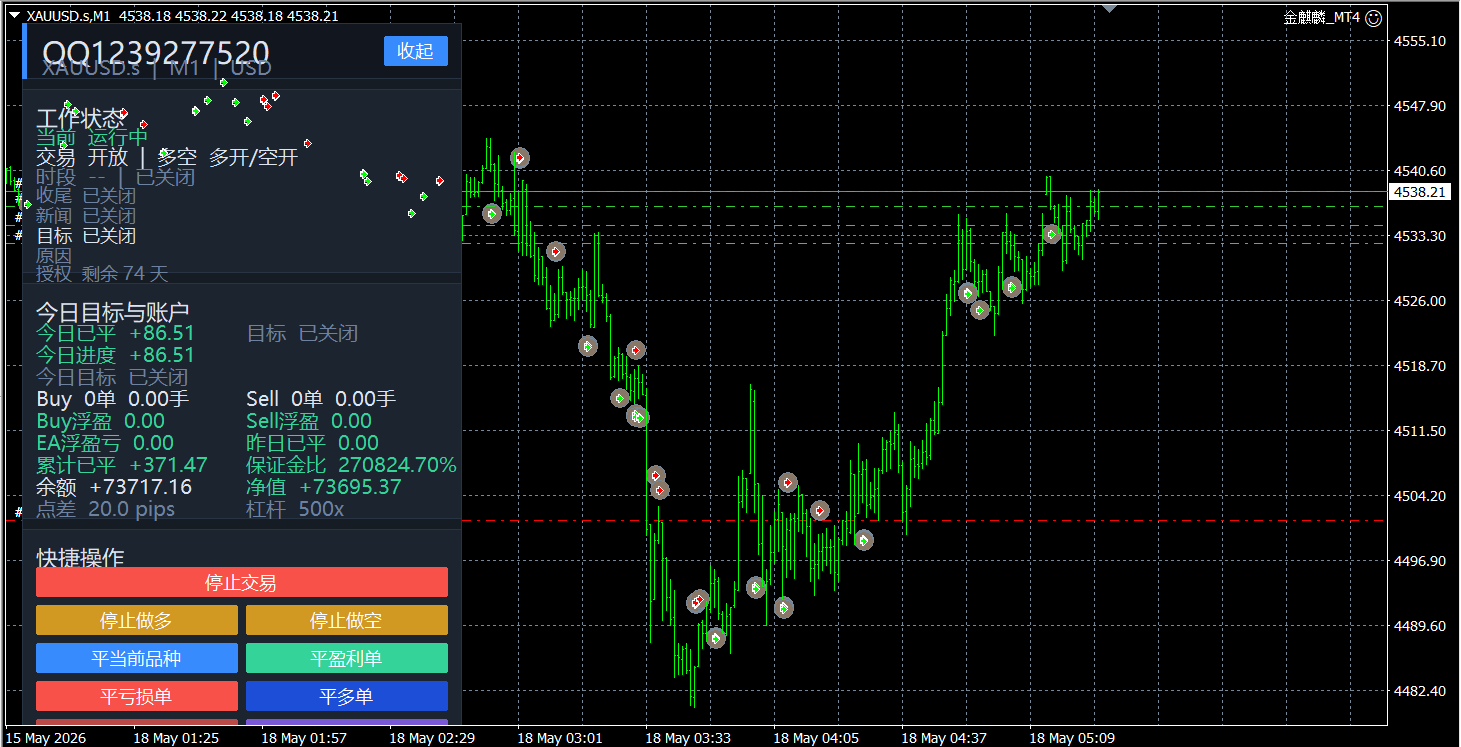Click the 18 May 05:09 time label
Image resolution: width=1461 pixels, height=747 pixels.
[1072, 738]
